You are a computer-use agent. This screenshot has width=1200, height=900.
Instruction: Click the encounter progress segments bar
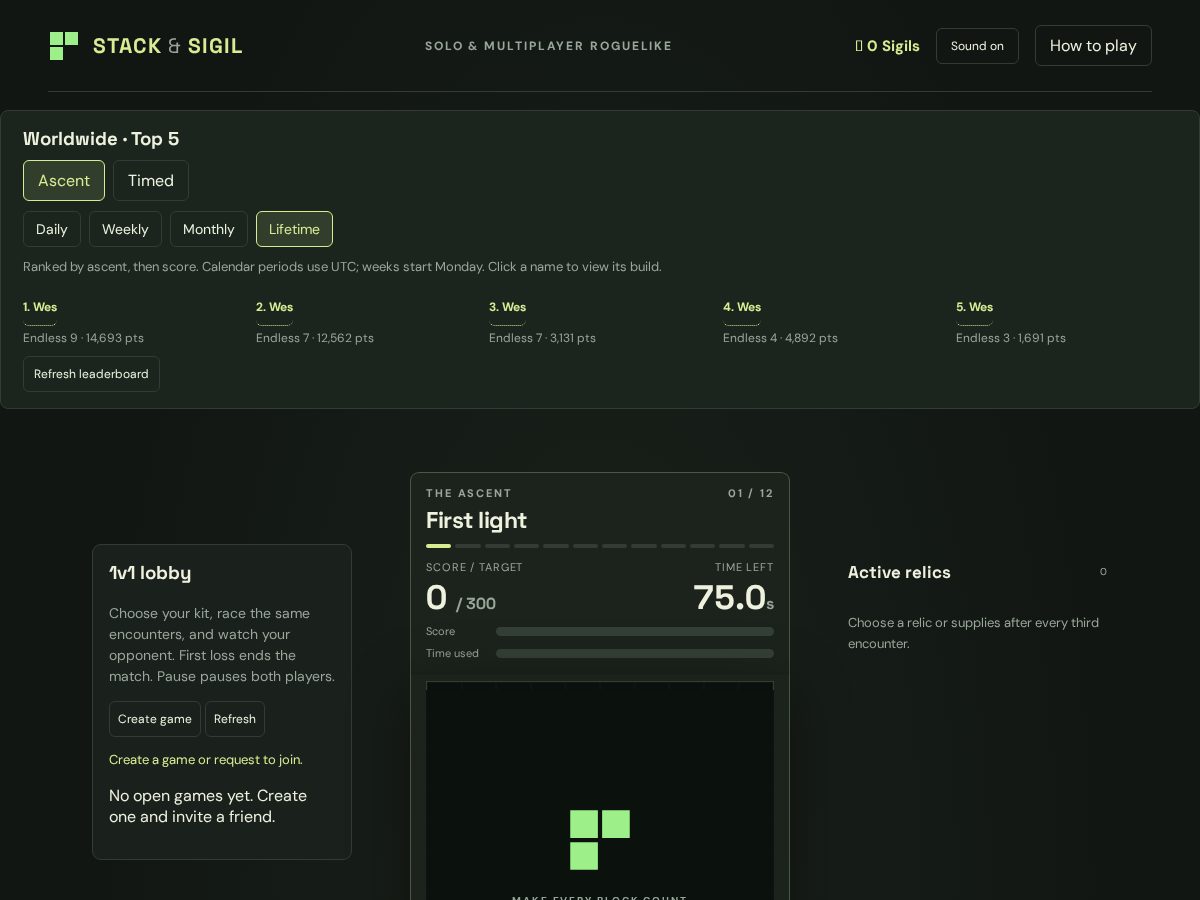pyautogui.click(x=600, y=546)
